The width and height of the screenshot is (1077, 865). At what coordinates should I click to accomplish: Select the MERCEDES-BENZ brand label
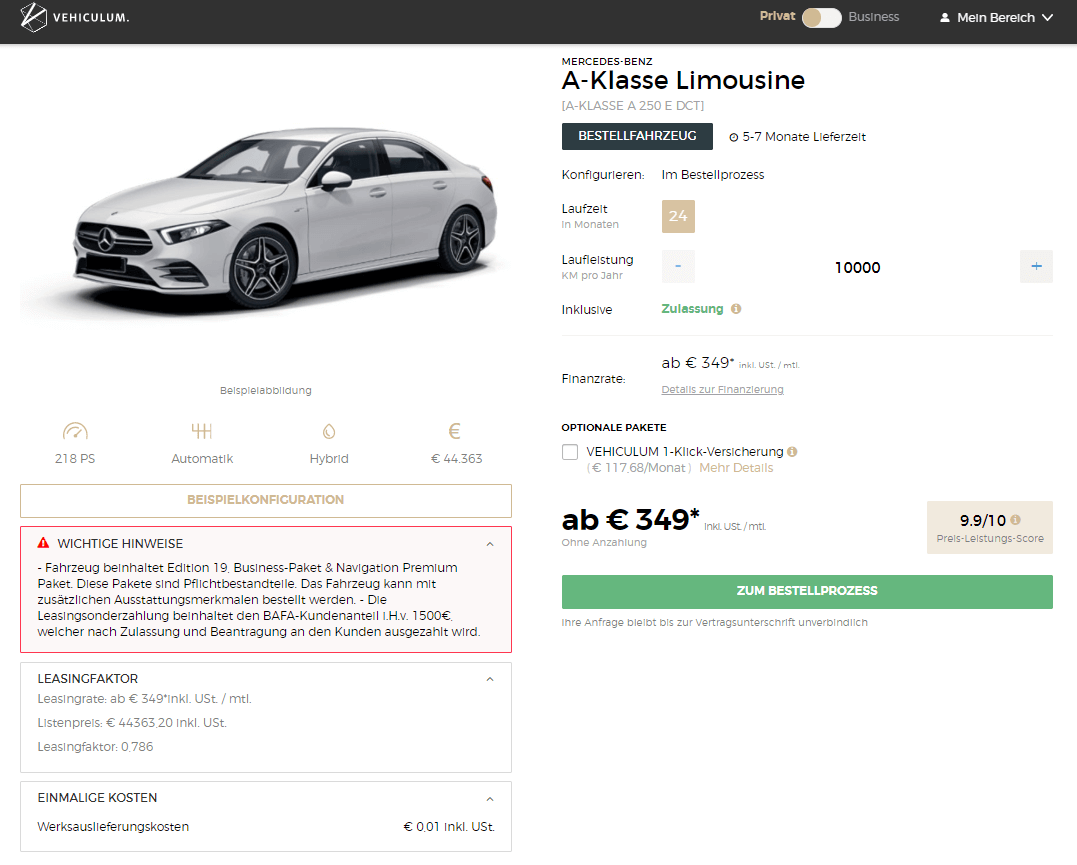(x=607, y=61)
